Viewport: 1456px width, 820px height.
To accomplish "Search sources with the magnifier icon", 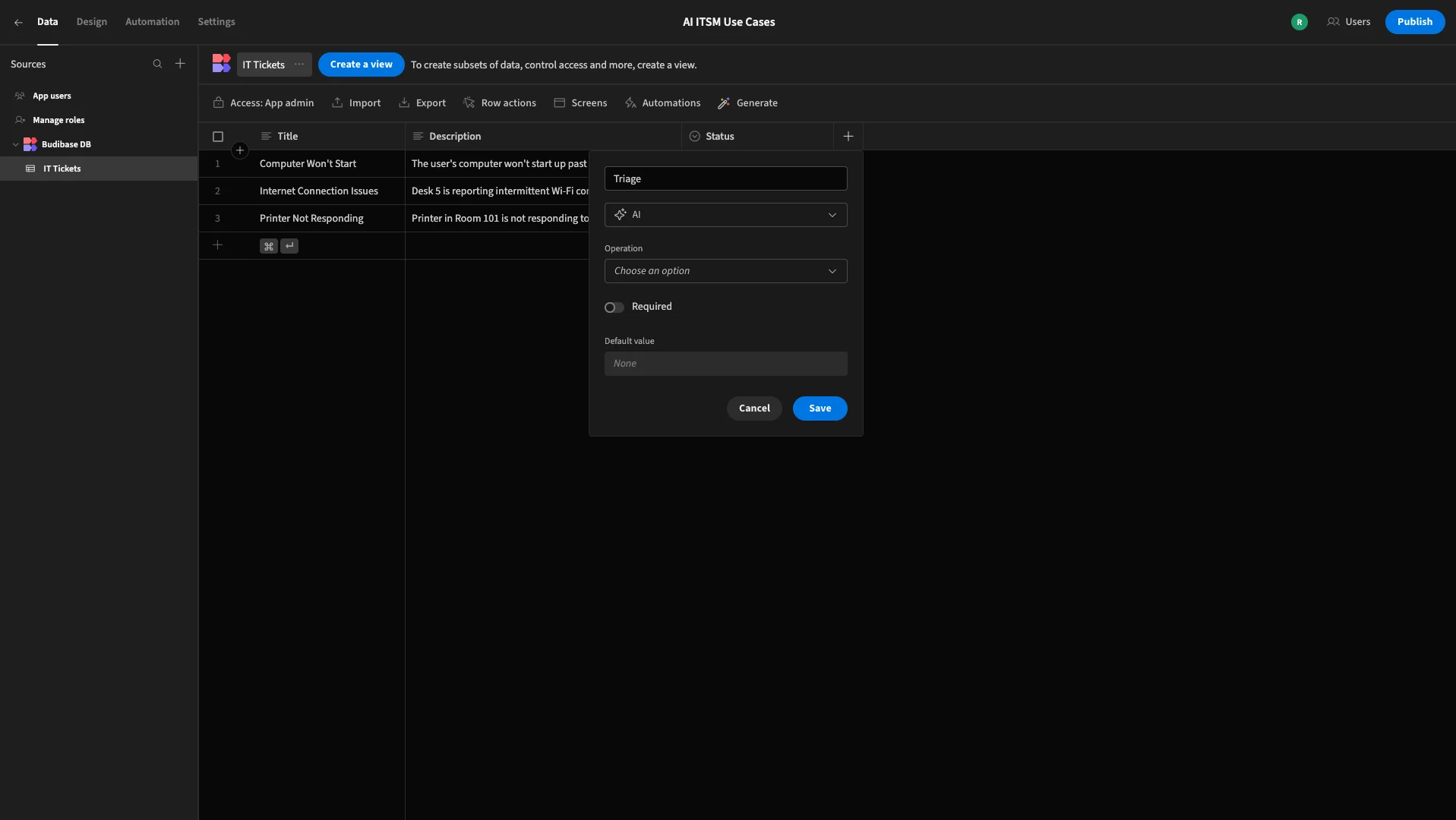I will [x=157, y=64].
